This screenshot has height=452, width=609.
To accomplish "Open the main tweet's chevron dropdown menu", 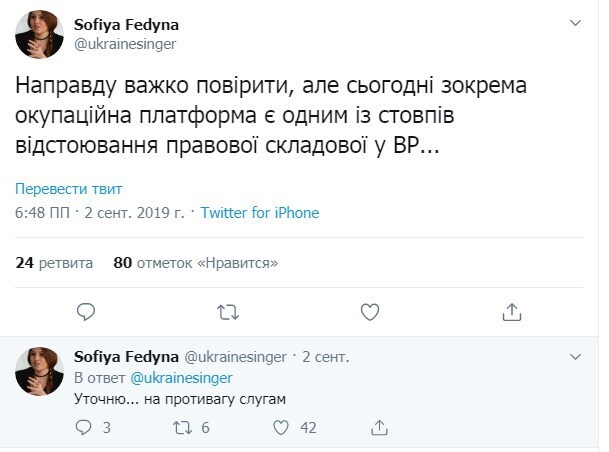I will [574, 22].
